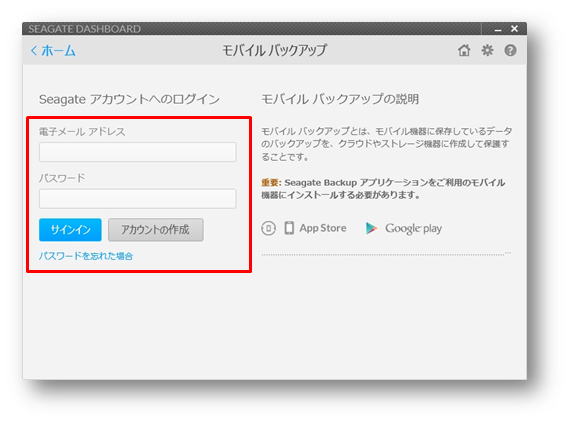Open the Google play text link
This screenshot has height=422, width=569.
pyautogui.click(x=413, y=229)
